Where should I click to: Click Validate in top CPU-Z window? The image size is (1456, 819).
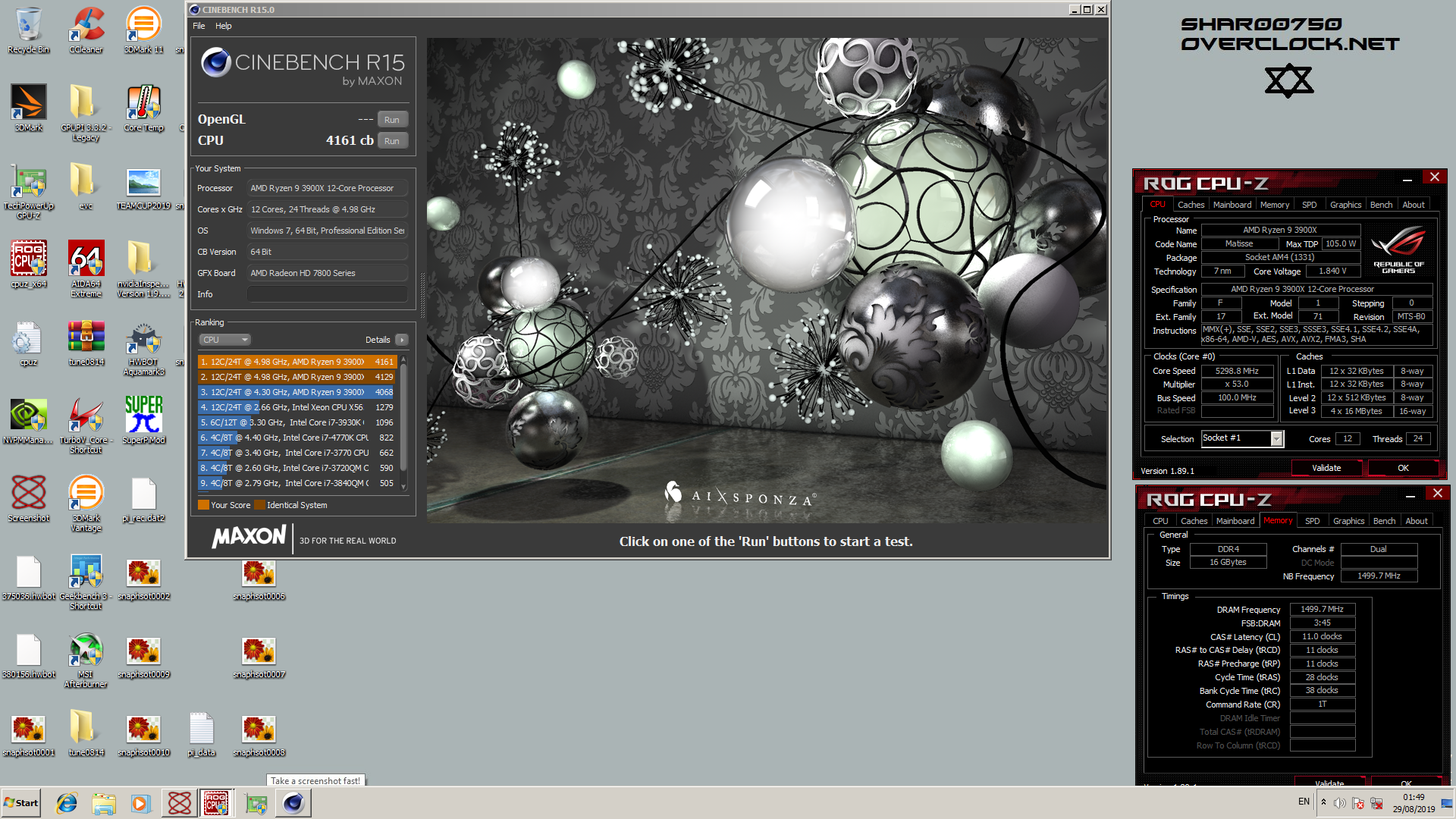pyautogui.click(x=1326, y=468)
